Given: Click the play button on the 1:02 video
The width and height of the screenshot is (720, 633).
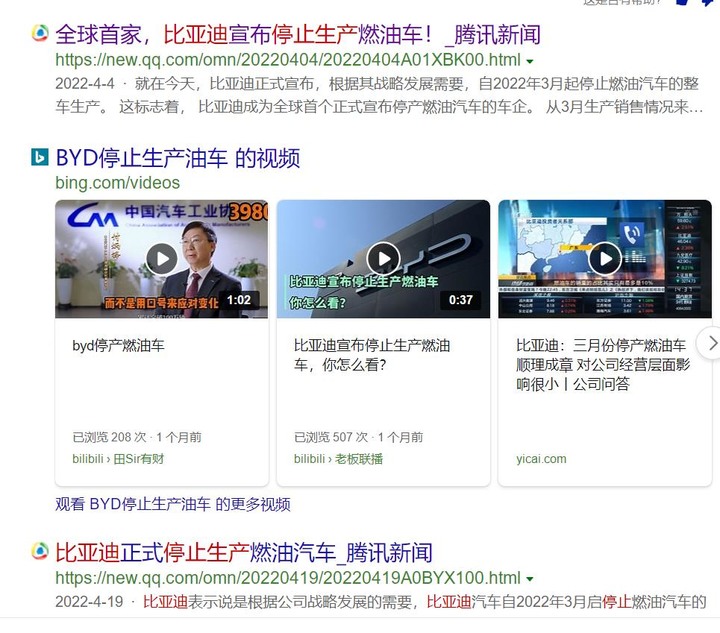Looking at the screenshot, I should coord(162,259).
